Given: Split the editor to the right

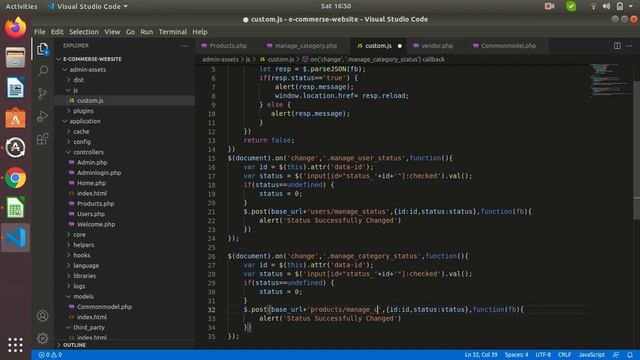Looking at the screenshot, I should (617, 46).
